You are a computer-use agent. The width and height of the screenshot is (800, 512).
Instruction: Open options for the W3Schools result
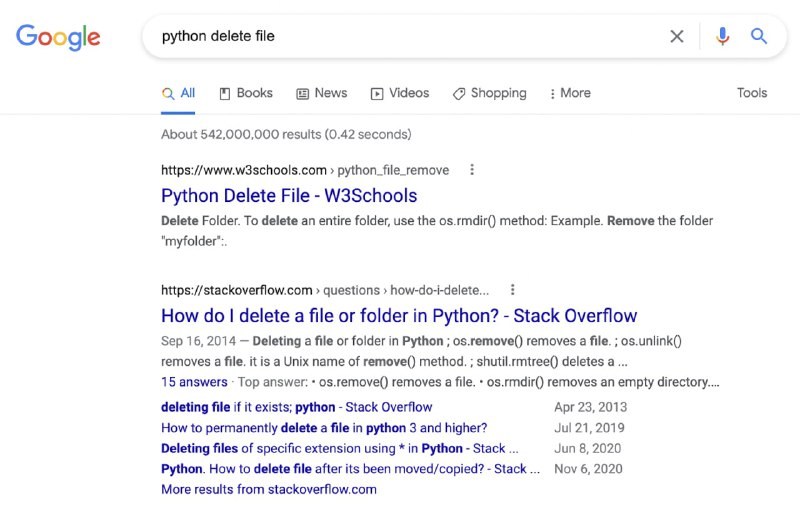(x=472, y=170)
